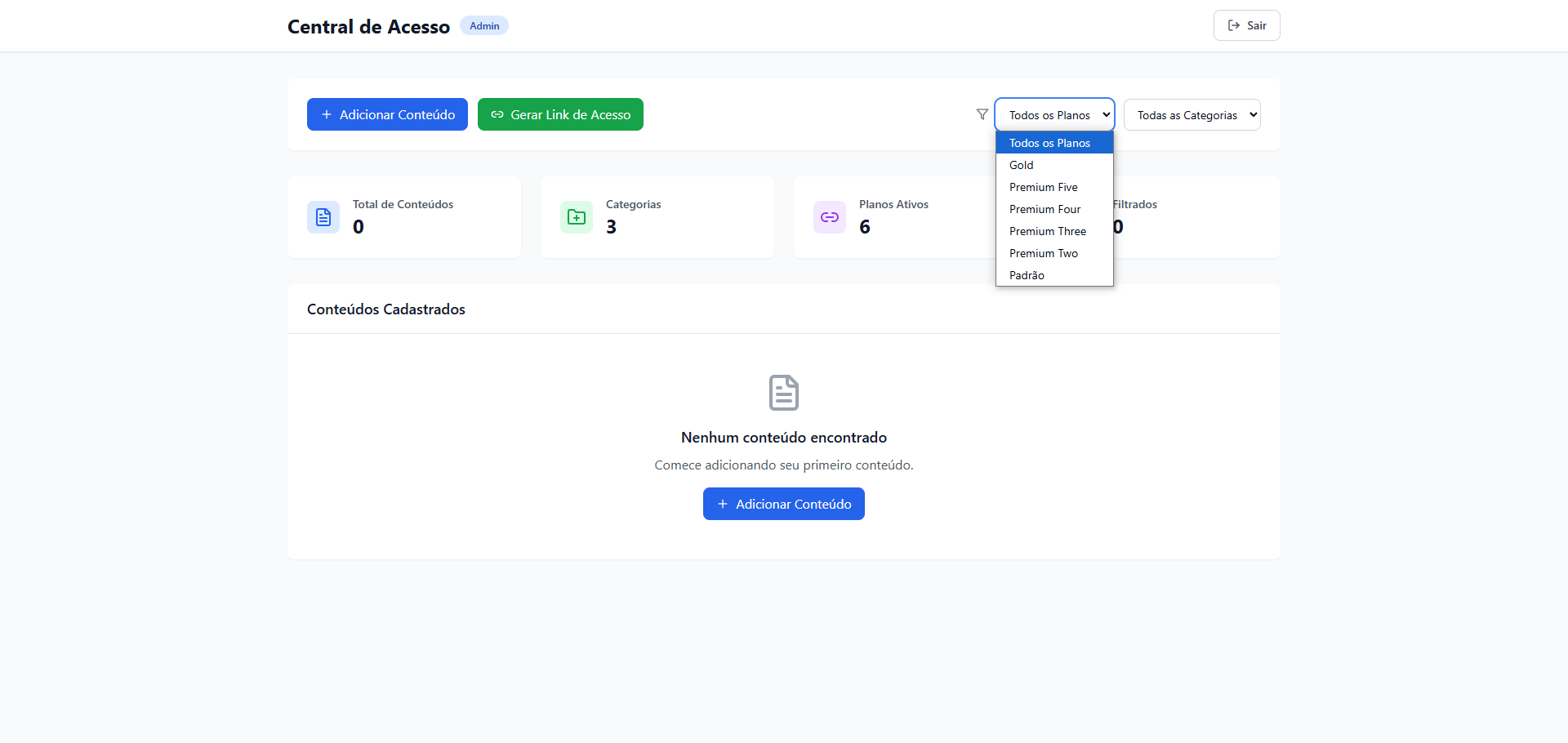Click the Planos Ativos label
Screen dimensions: 1568x743
[893, 204]
